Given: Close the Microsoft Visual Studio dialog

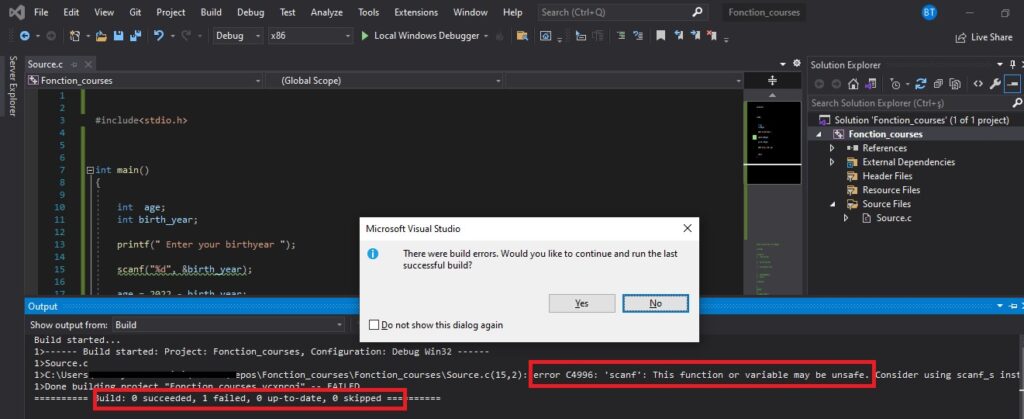Looking at the screenshot, I should click(x=687, y=228).
